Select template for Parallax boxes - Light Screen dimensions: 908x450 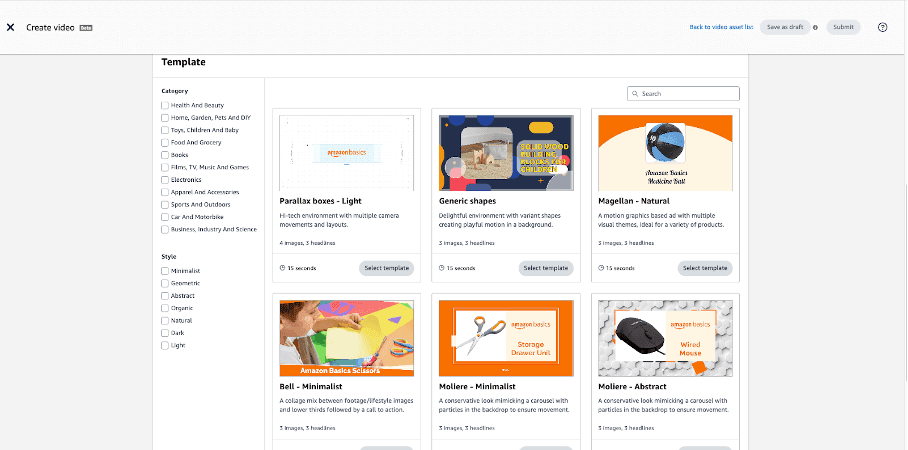(x=386, y=268)
